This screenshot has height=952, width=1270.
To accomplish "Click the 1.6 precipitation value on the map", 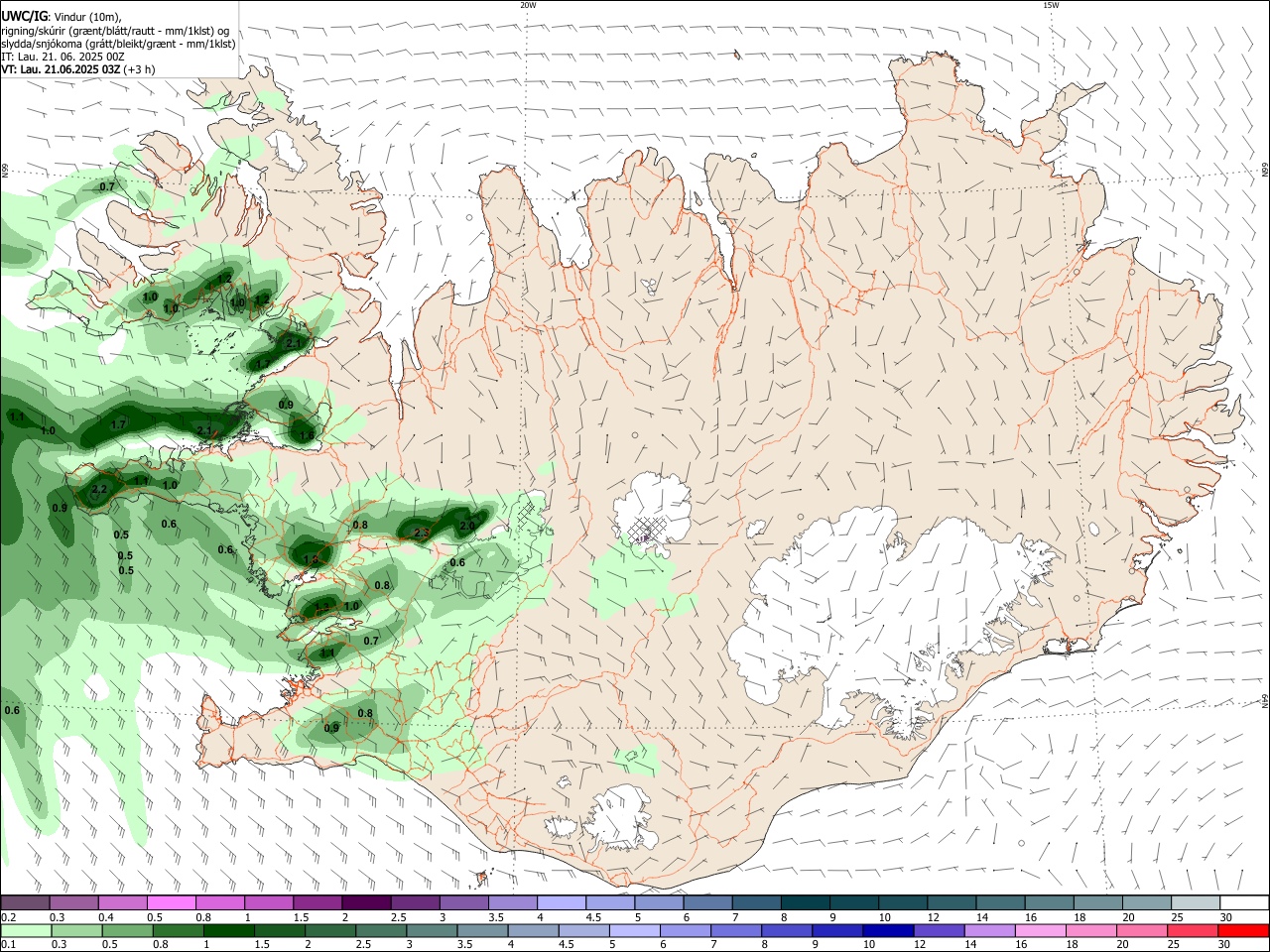I will [x=307, y=435].
